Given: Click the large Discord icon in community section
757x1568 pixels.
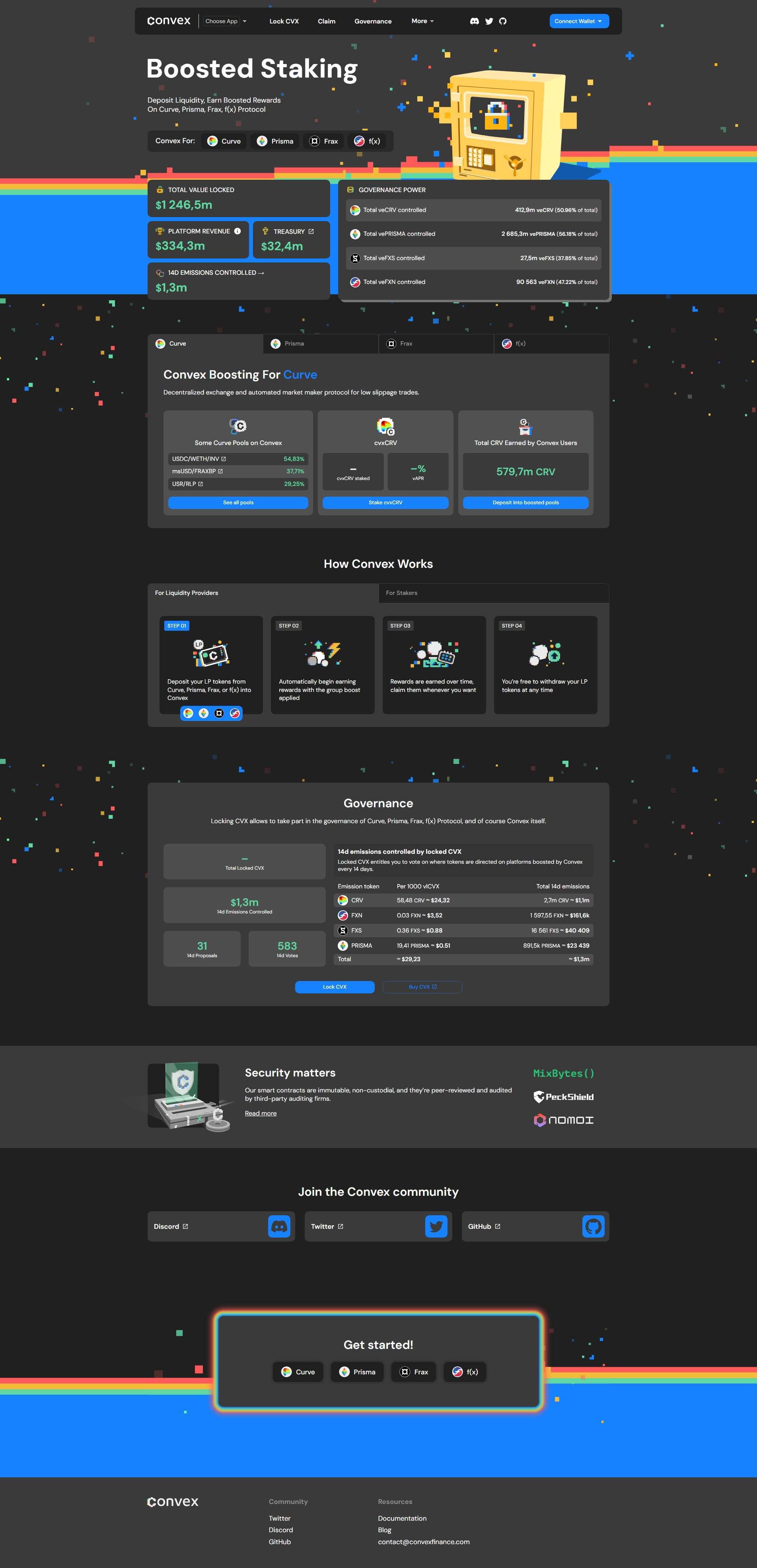Looking at the screenshot, I should tap(279, 1226).
